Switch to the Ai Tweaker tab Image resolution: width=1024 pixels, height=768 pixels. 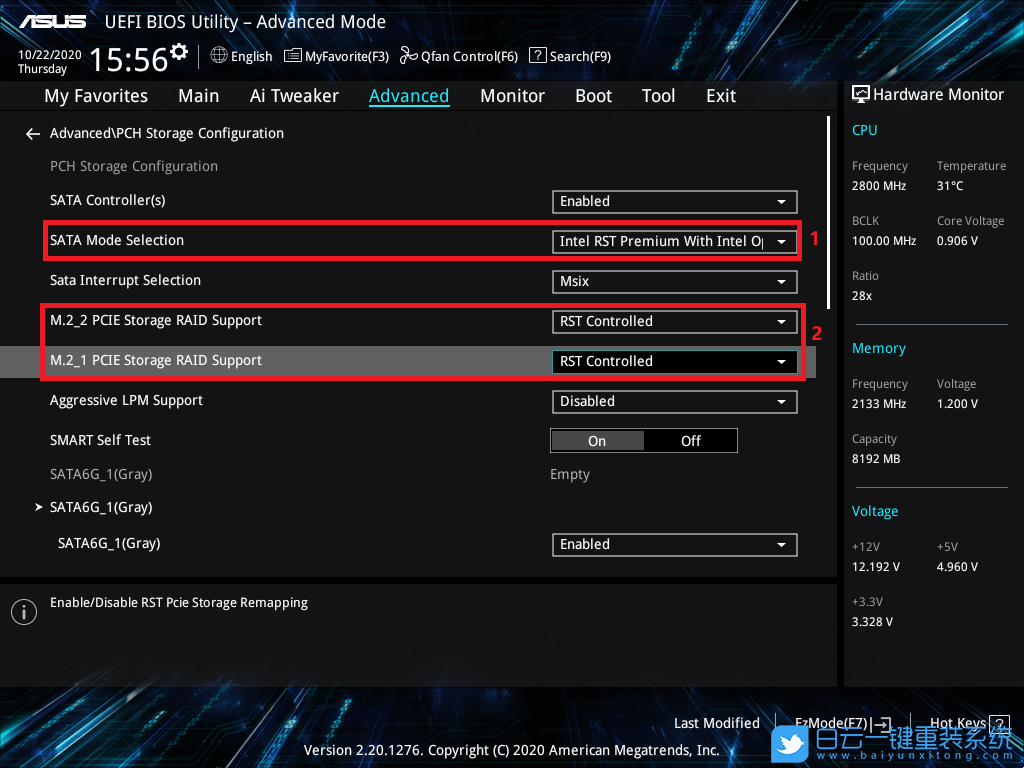294,96
